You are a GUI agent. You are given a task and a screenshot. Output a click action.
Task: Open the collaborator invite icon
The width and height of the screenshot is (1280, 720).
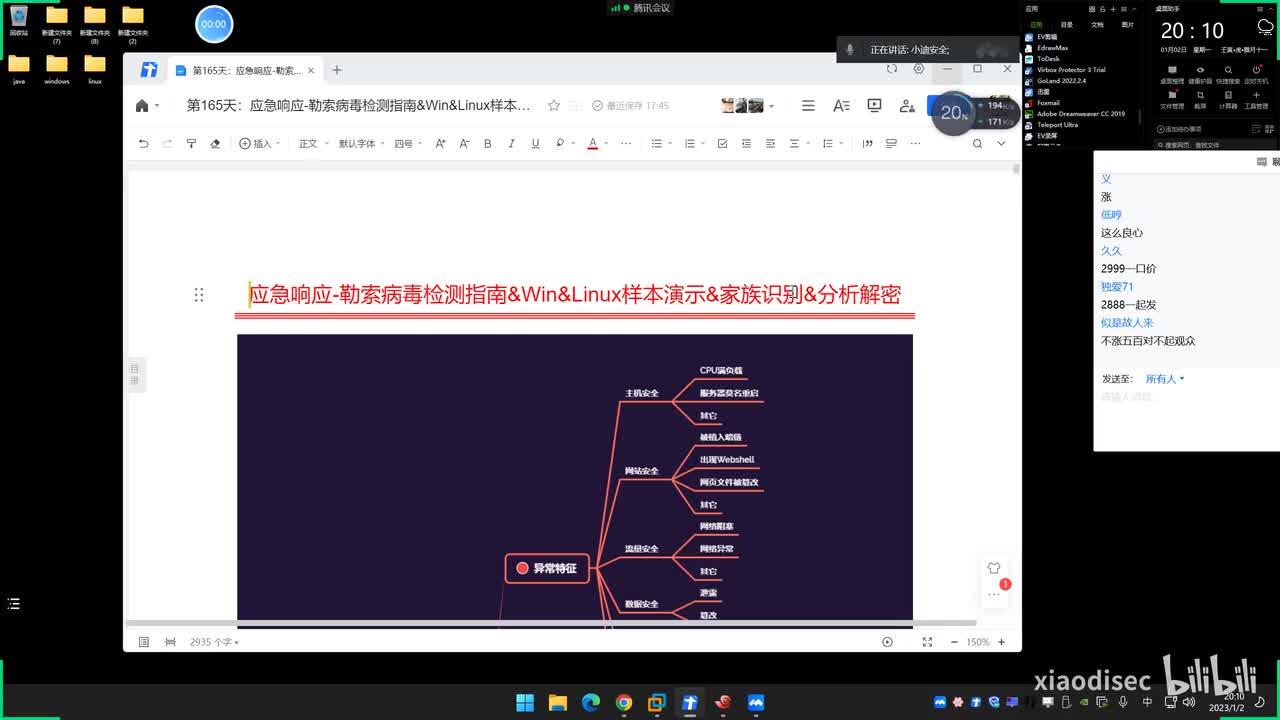(x=907, y=105)
